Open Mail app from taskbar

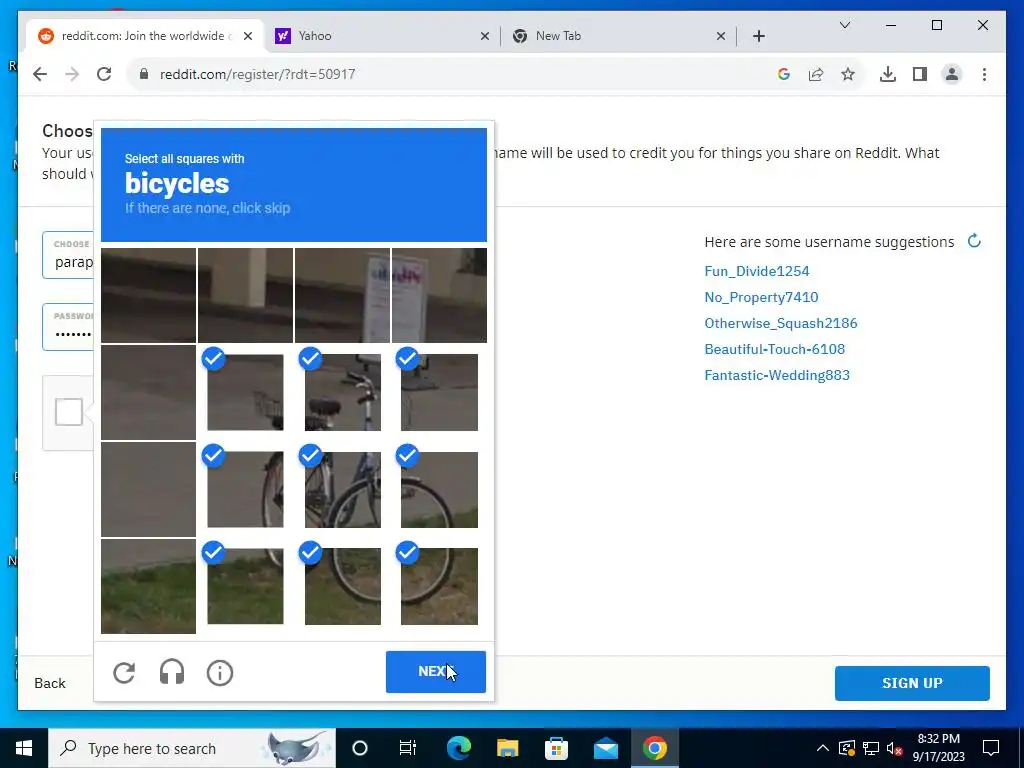605,748
